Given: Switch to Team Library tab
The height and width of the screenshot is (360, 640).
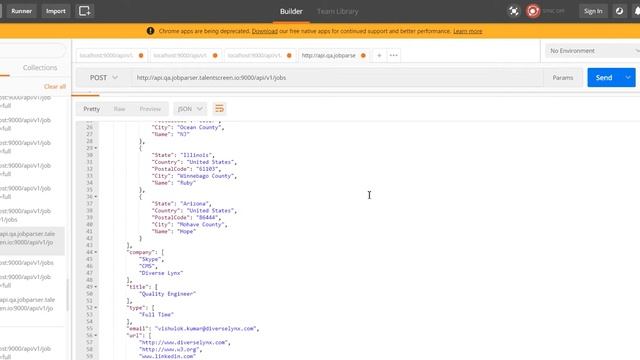Looking at the screenshot, I should (338, 11).
